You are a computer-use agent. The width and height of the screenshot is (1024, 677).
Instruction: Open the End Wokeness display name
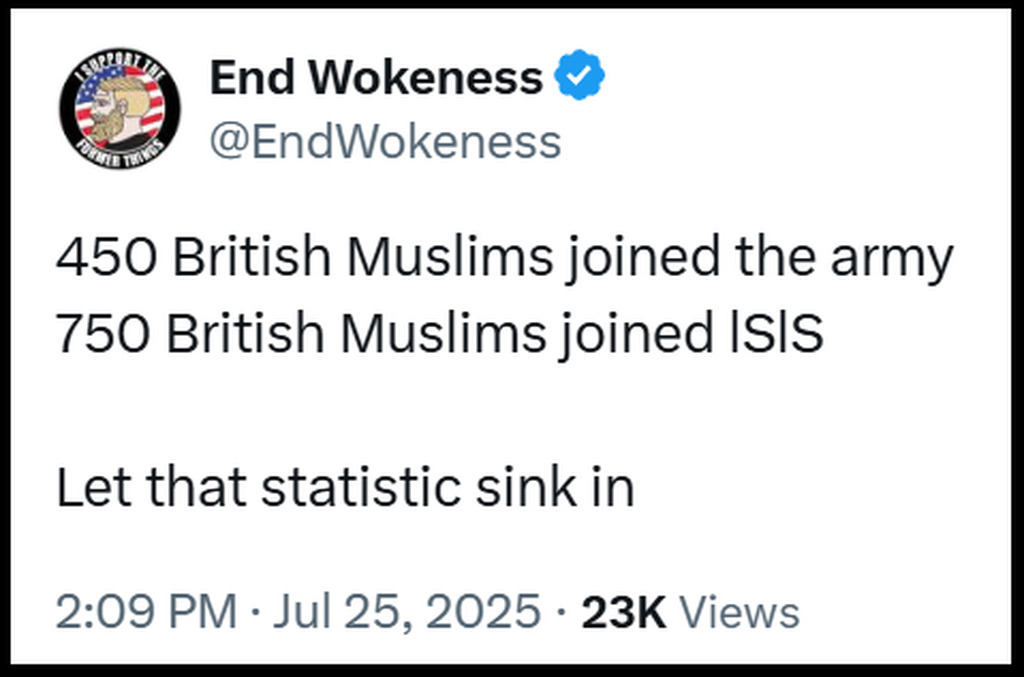[376, 78]
